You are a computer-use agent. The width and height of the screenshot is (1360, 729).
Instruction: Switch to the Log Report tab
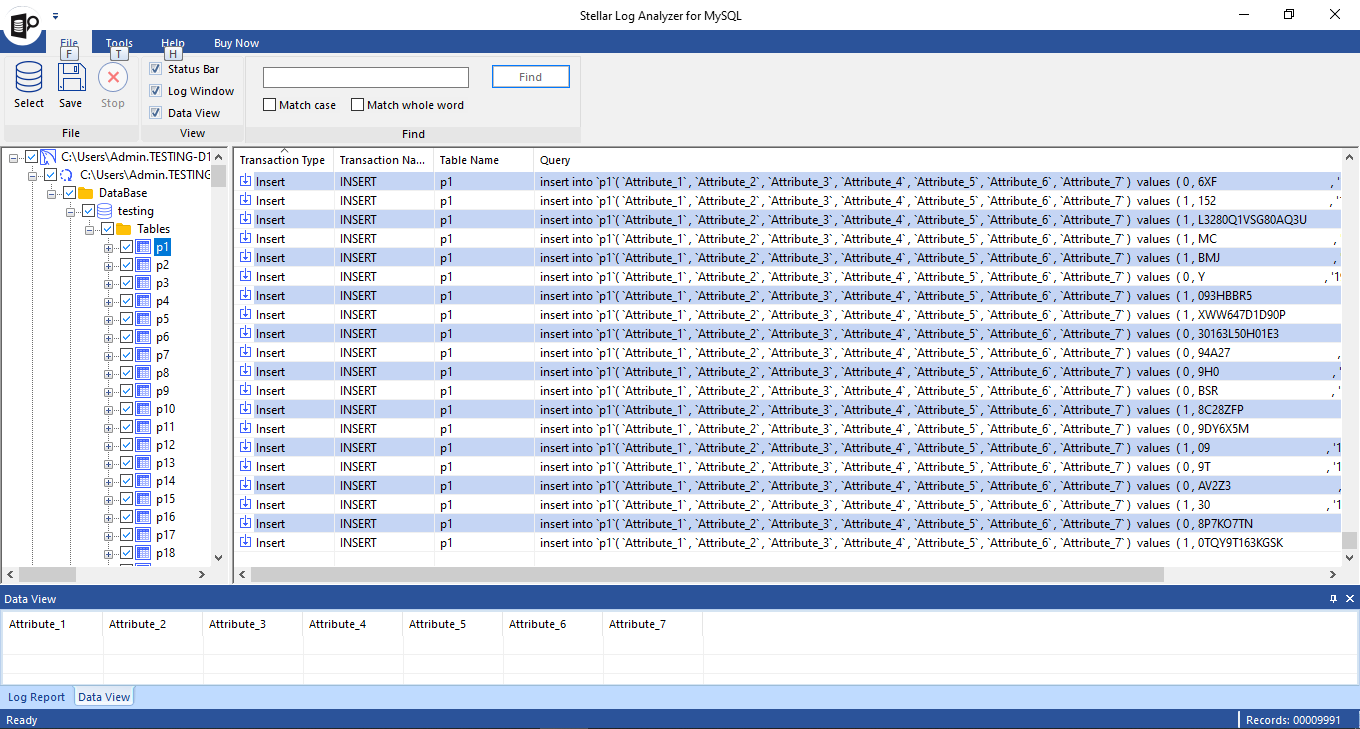37,697
